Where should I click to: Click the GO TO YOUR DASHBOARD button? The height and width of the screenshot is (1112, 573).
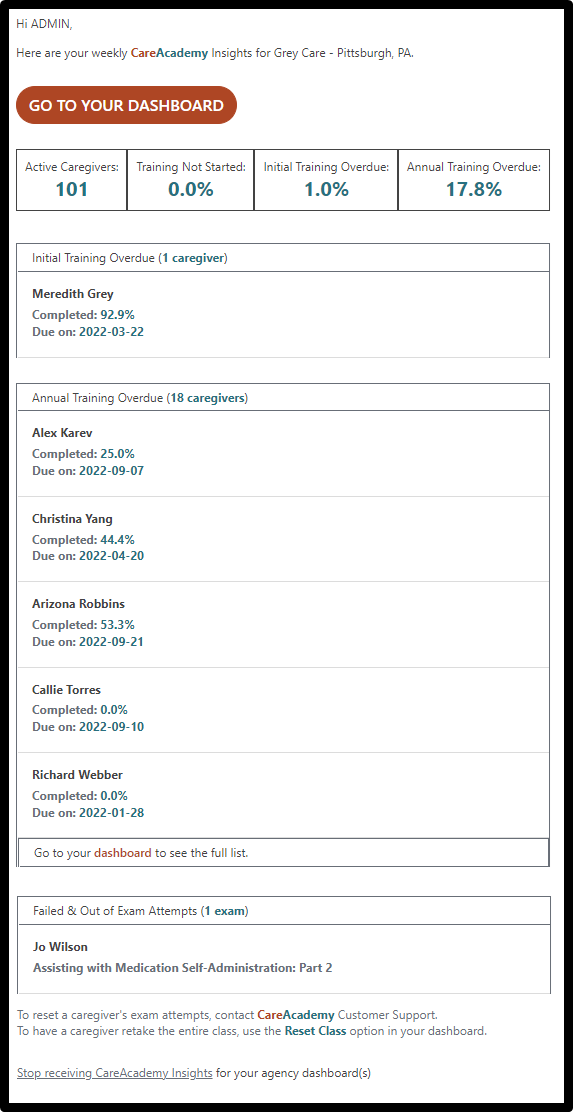click(126, 105)
